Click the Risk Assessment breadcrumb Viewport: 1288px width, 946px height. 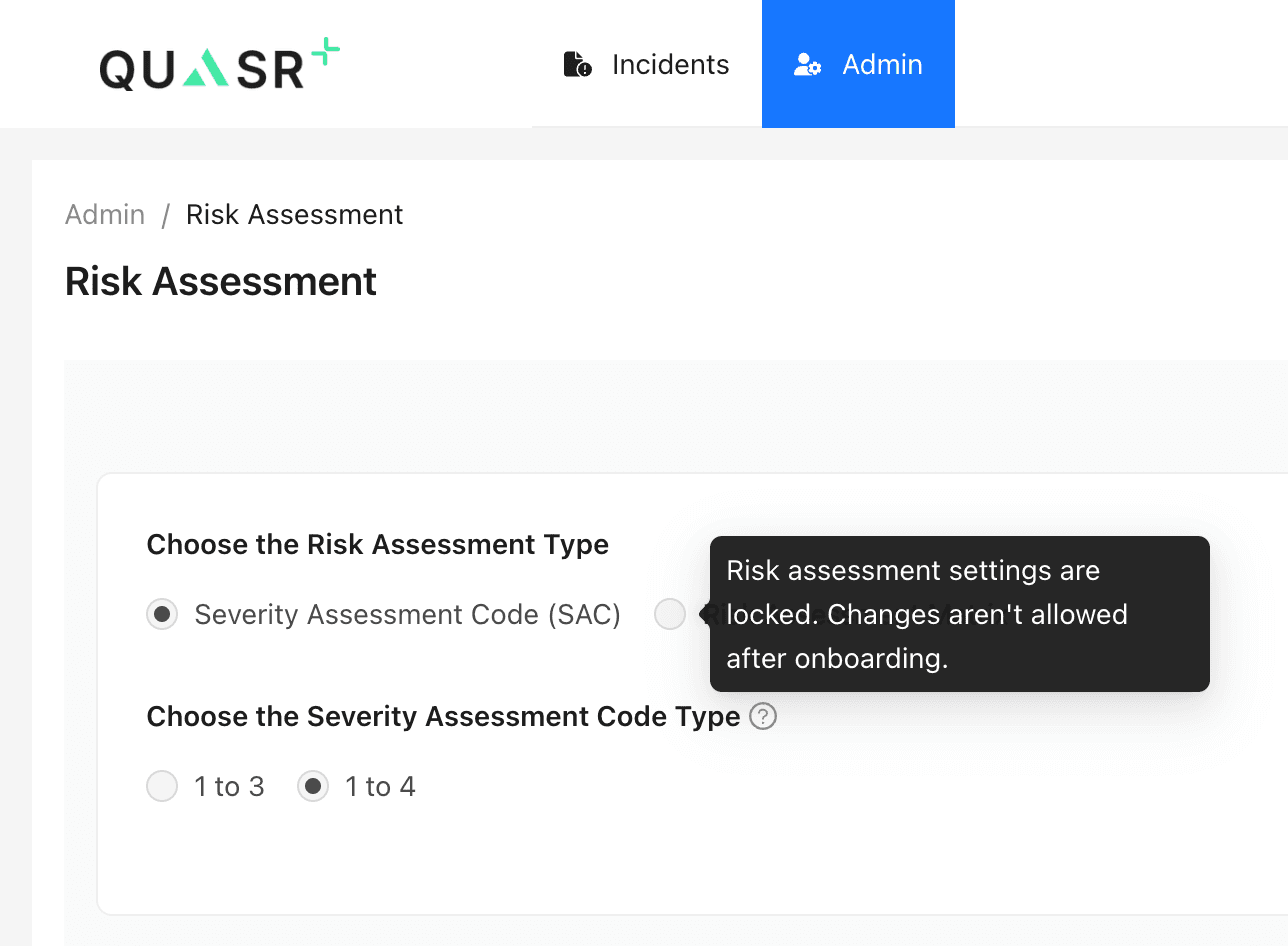coord(294,214)
